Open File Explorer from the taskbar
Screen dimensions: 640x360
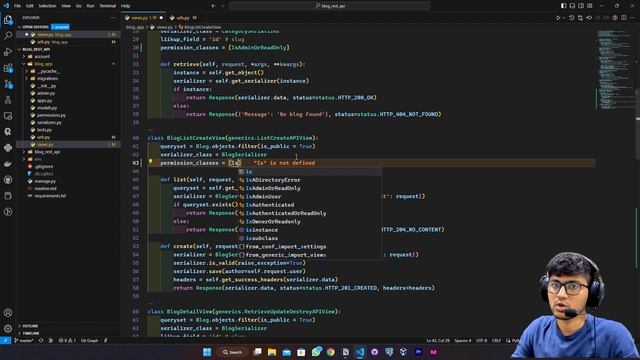[x=272, y=352]
